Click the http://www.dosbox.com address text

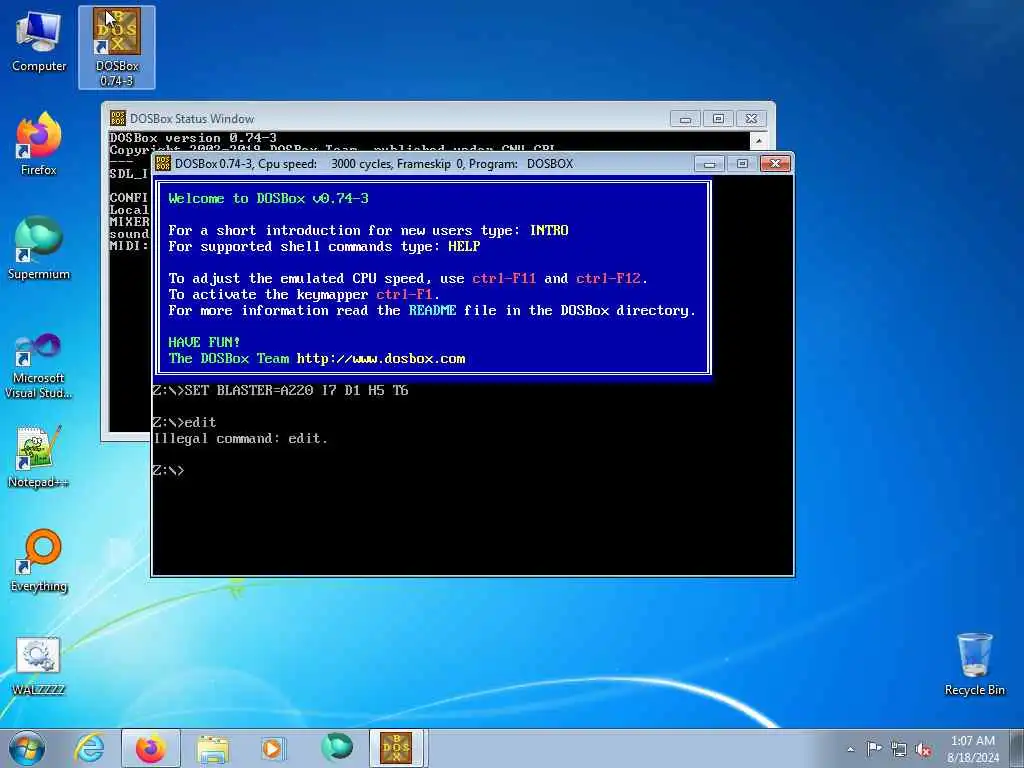pos(381,359)
